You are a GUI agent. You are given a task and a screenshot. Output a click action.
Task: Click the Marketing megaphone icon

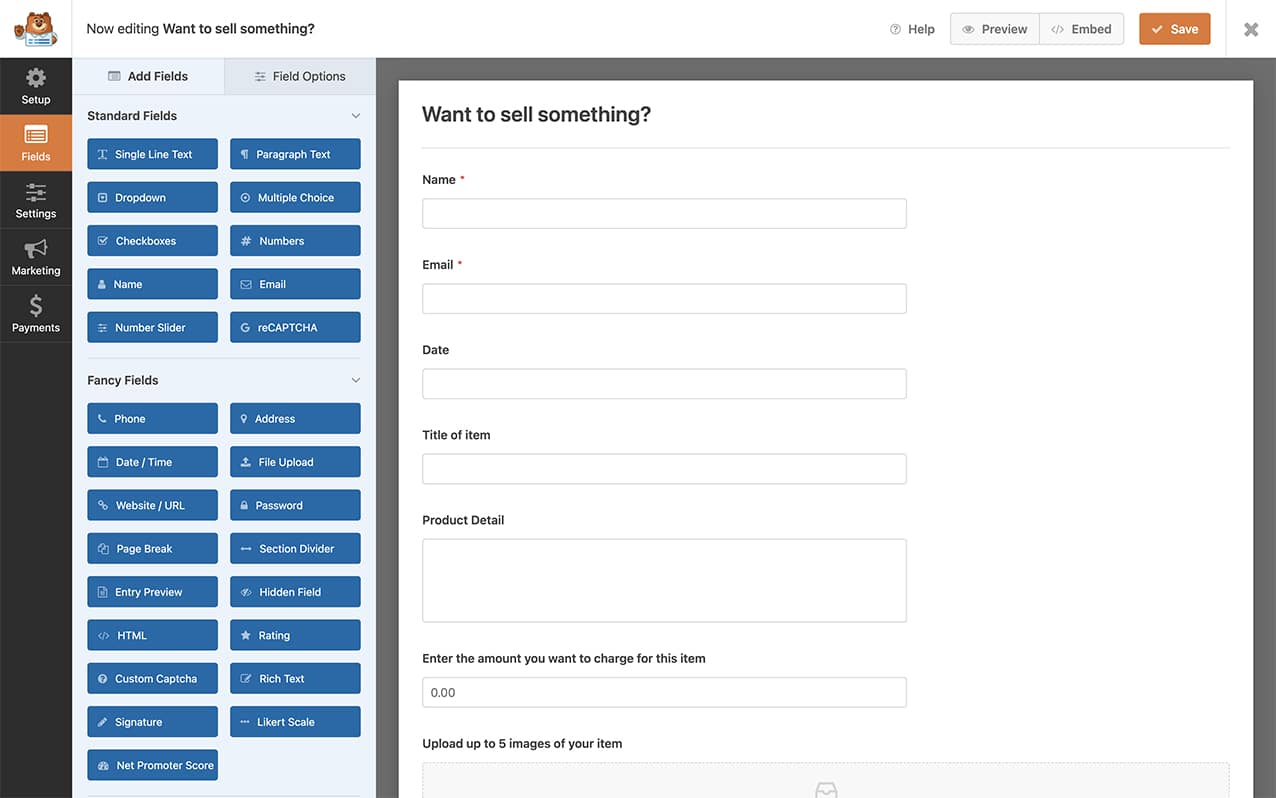click(35, 256)
